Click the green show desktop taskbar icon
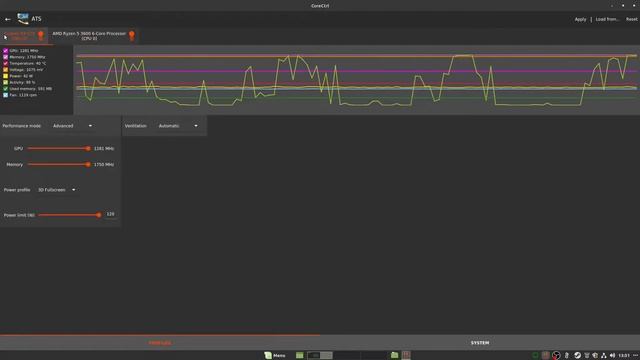 [300, 355]
